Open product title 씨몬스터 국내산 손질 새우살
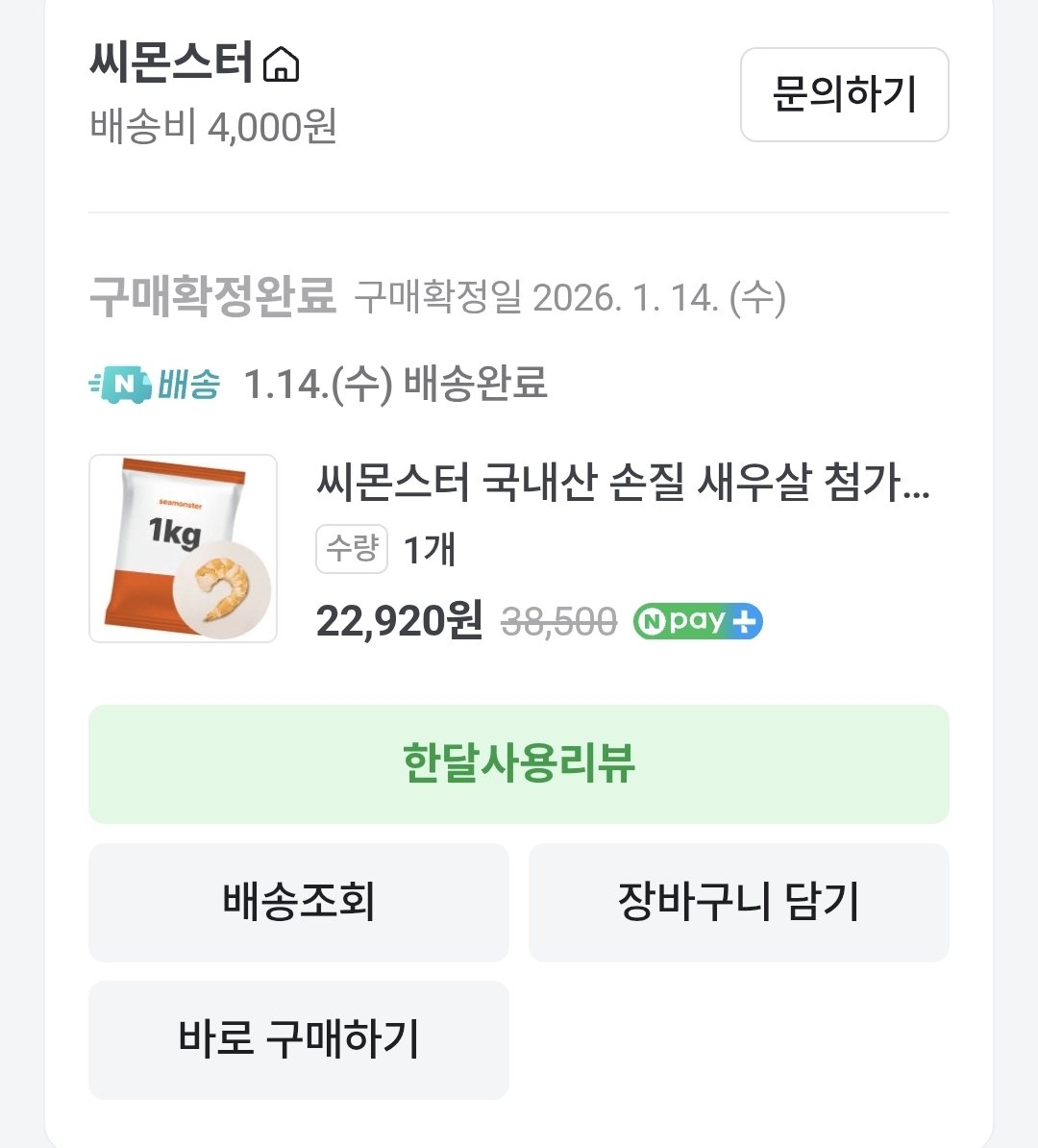This screenshot has width=1038, height=1148. pos(623,482)
